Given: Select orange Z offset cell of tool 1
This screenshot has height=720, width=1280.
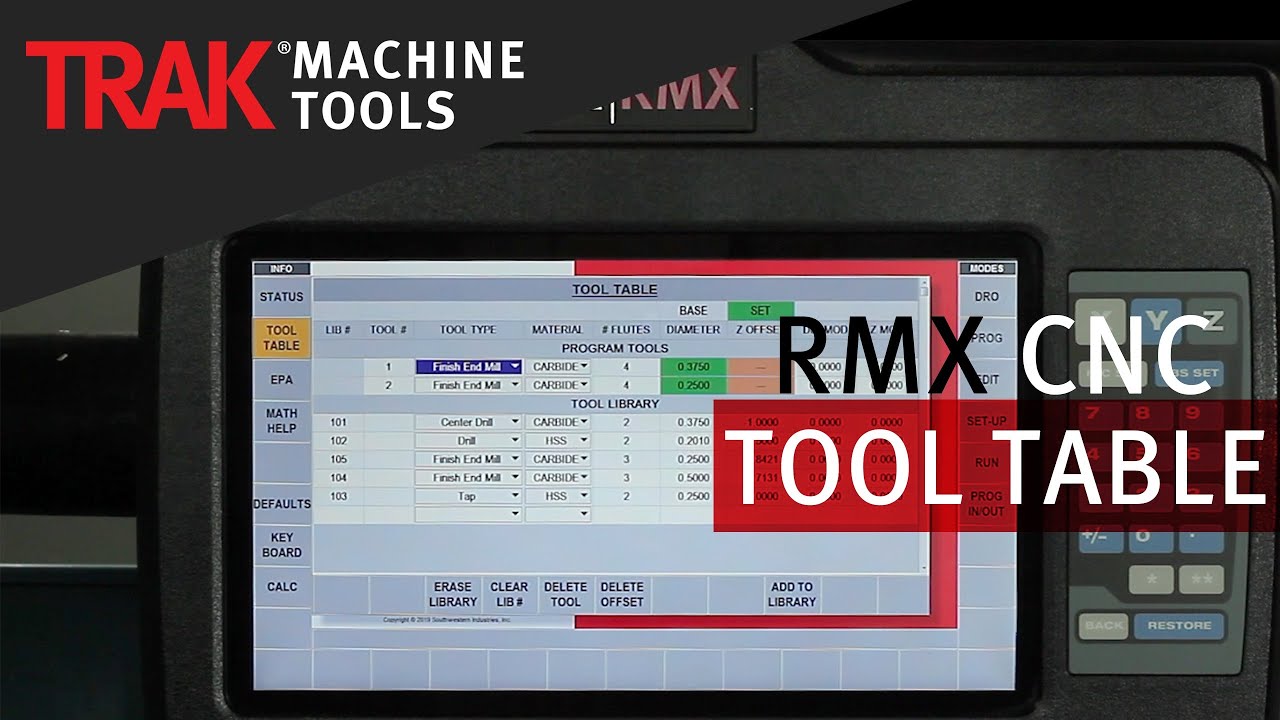Looking at the screenshot, I should coord(760,367).
